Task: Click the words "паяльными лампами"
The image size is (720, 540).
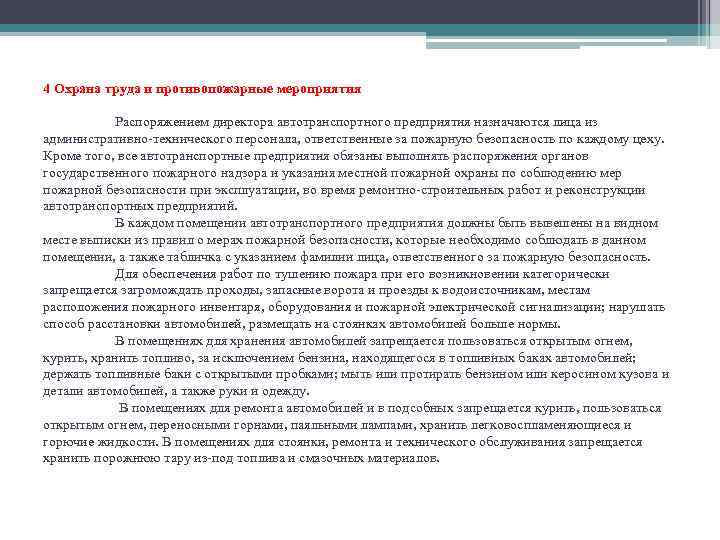Action: (353, 425)
